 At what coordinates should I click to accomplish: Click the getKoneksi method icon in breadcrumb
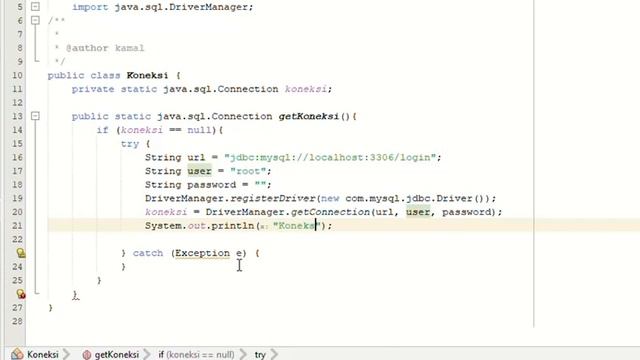coord(87,355)
